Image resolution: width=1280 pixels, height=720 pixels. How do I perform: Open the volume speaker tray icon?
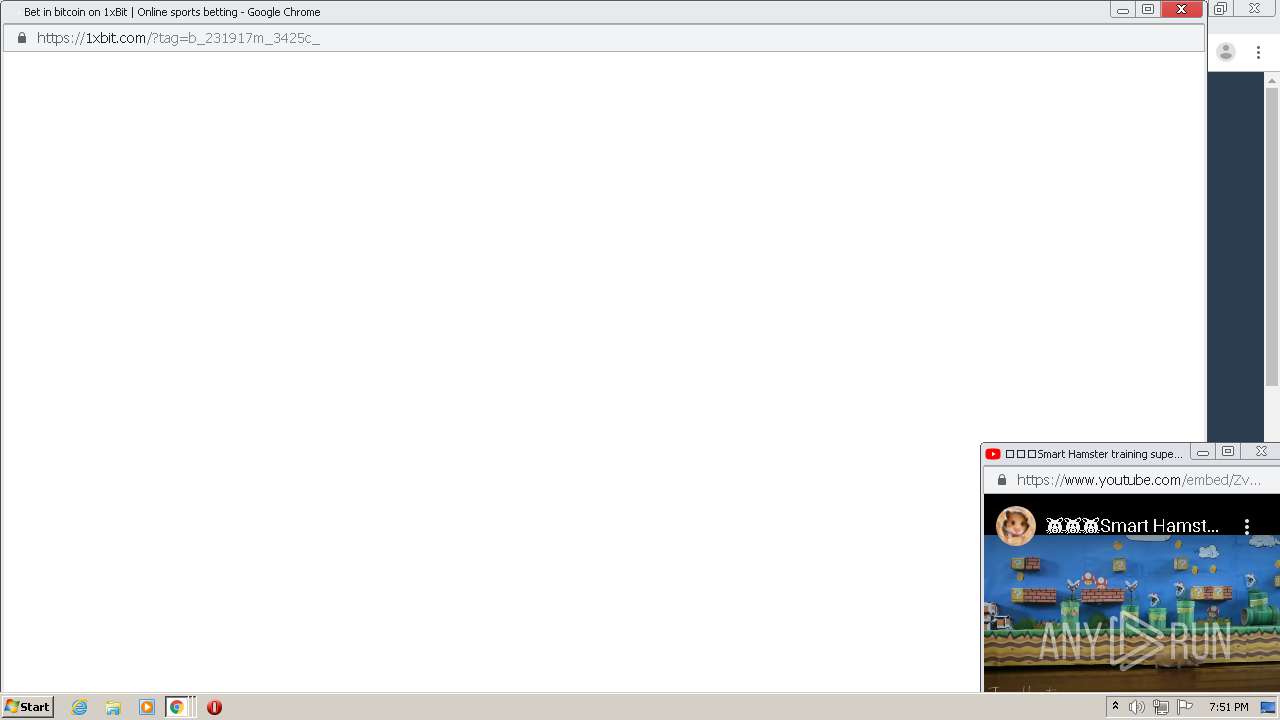click(1137, 707)
